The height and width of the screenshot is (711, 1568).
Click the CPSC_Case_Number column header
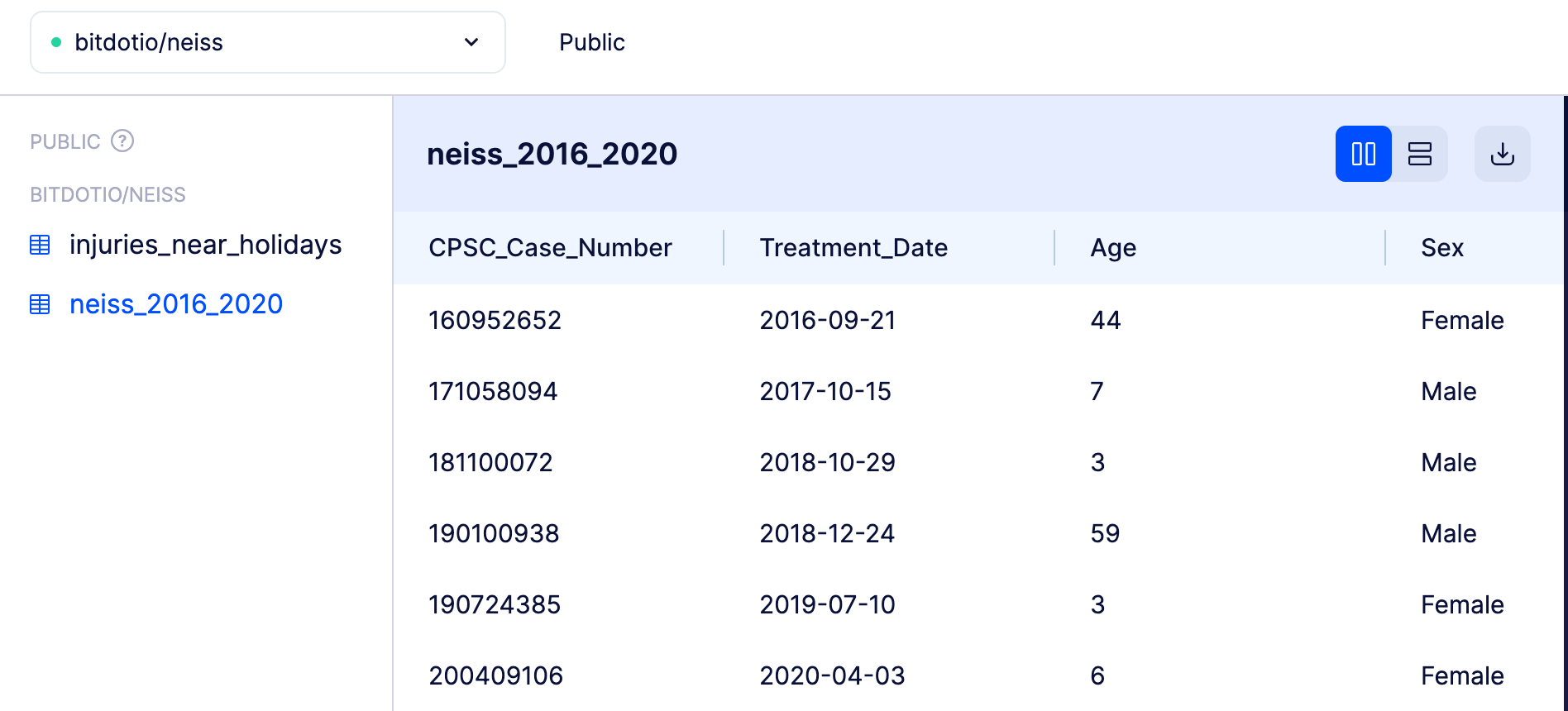(x=550, y=248)
